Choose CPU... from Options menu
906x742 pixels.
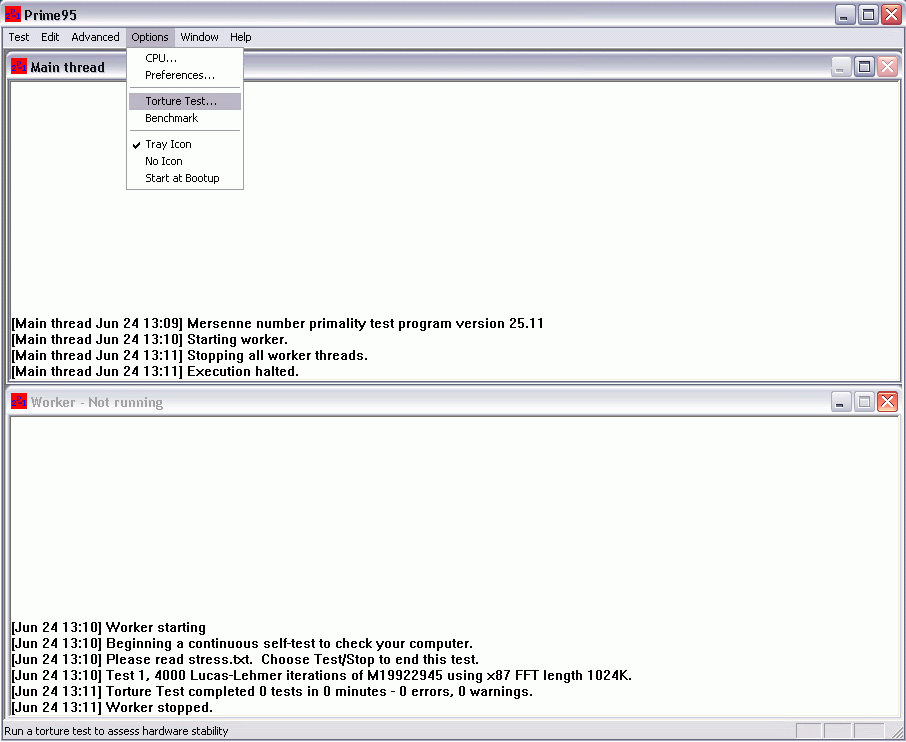click(185, 58)
